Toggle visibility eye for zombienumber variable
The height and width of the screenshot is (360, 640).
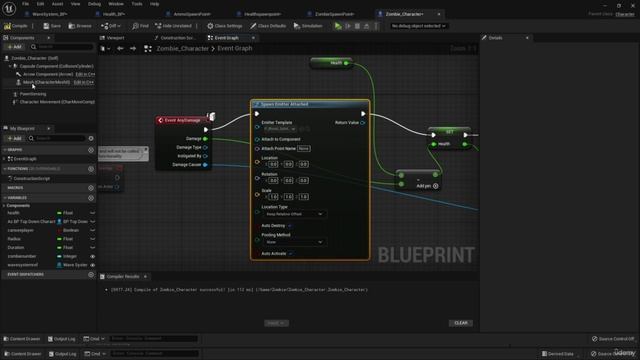(x=93, y=256)
